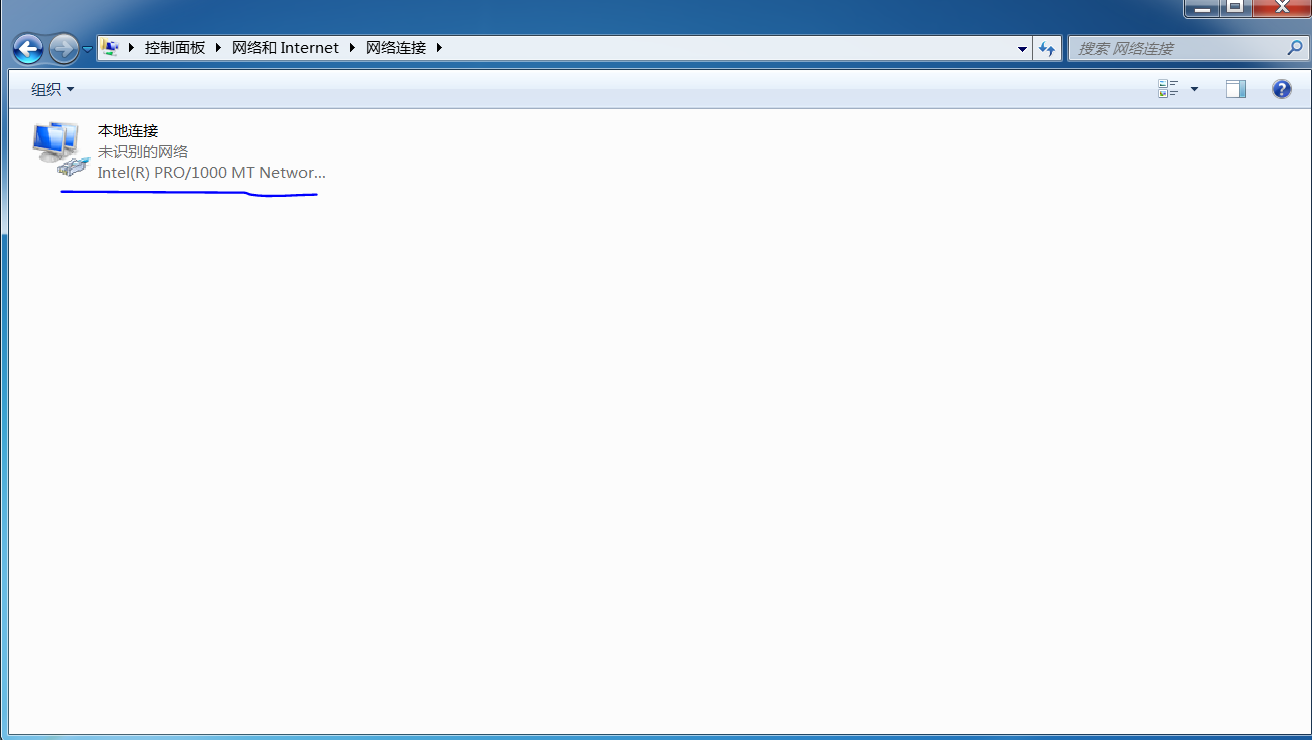Select 网络连接 in the breadcrumb
Image resolution: width=1312 pixels, height=740 pixels.
(x=396, y=47)
